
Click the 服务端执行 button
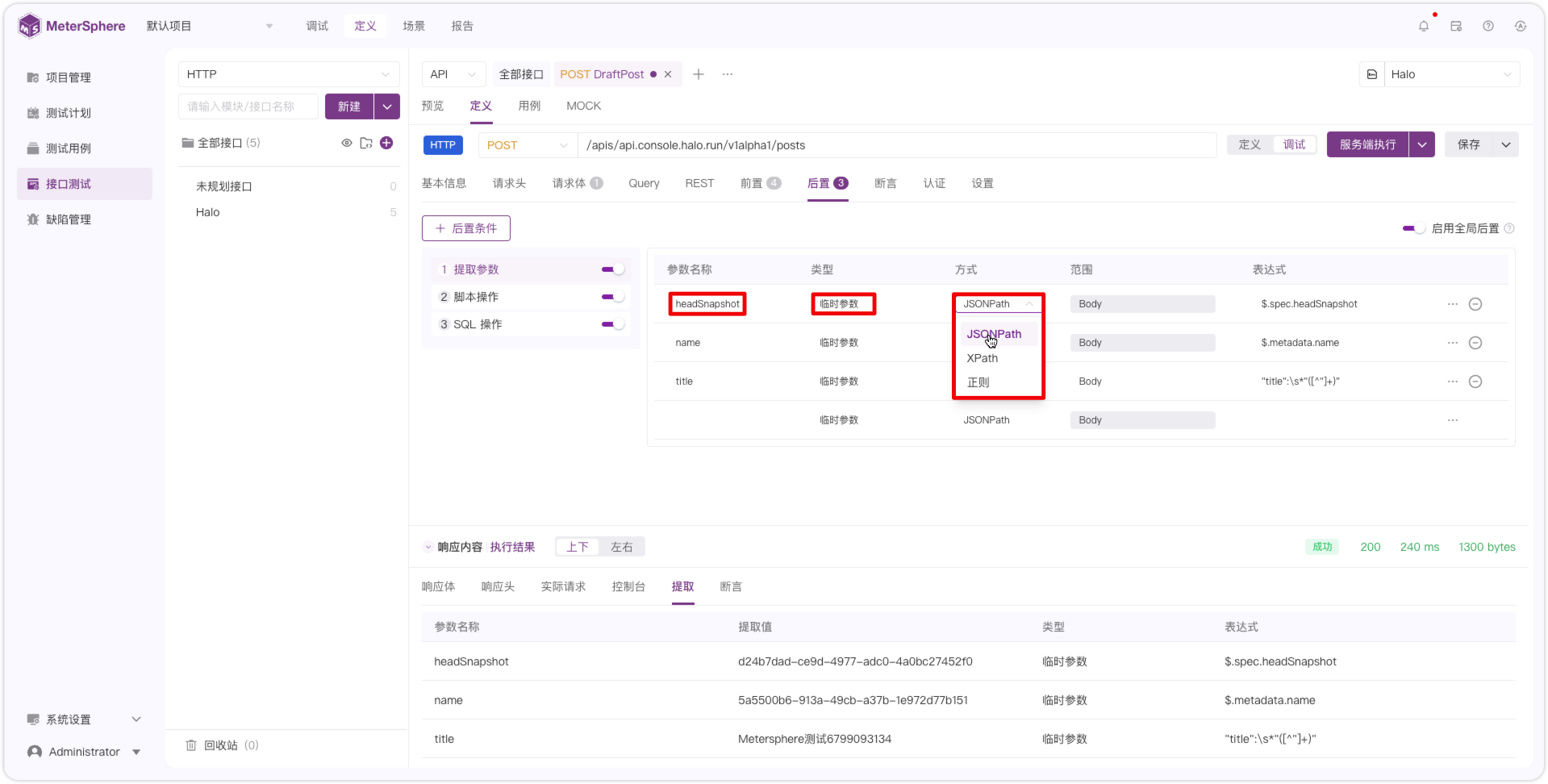[1367, 144]
